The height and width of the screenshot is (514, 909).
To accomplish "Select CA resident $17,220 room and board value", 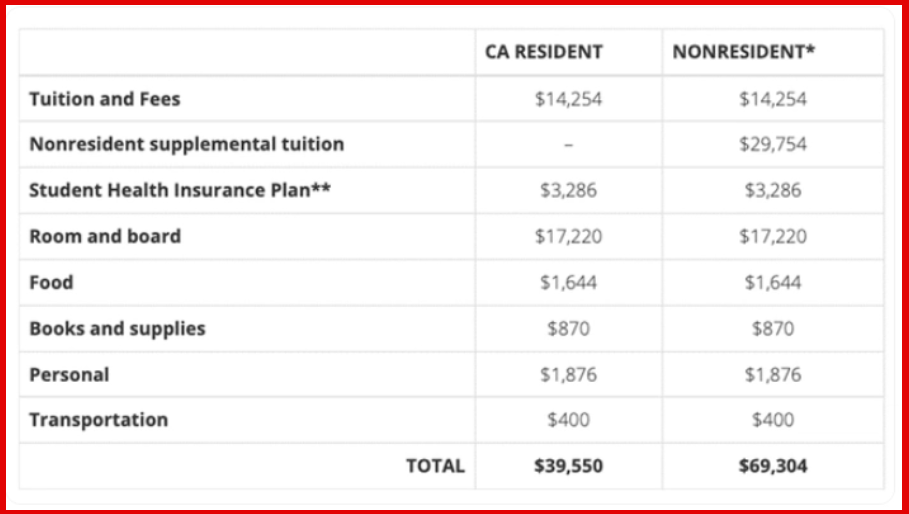I will point(568,236).
